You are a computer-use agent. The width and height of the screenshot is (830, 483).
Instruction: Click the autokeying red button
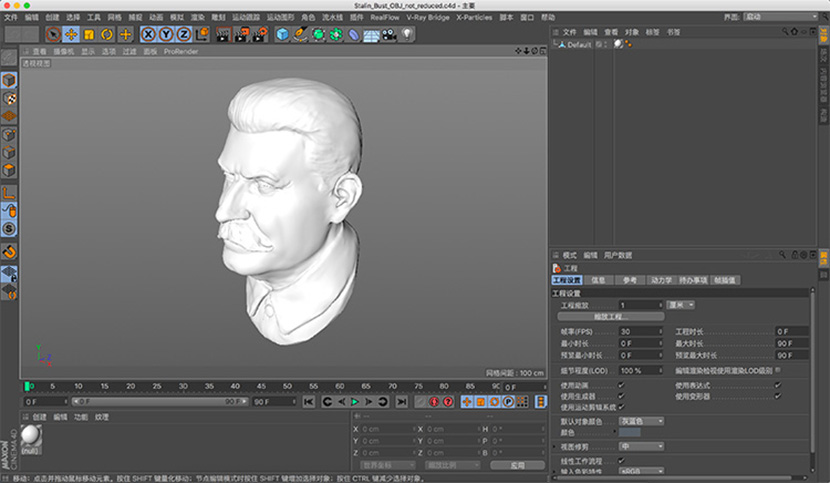point(448,402)
